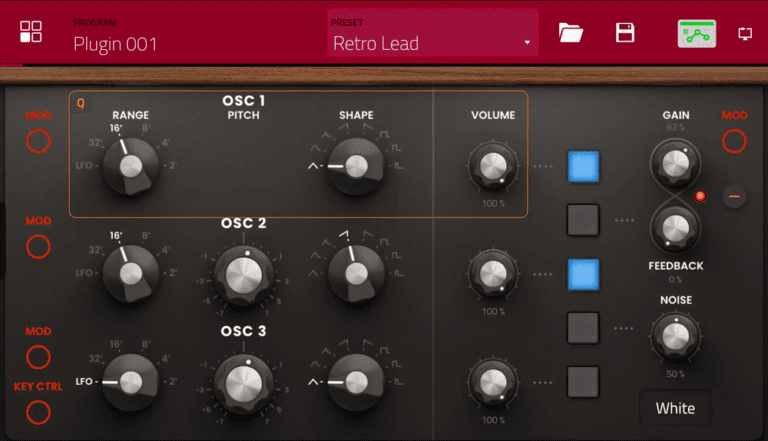This screenshot has width=768, height=441.
Task: Click the save preset floppy disk icon
Action: pyautogui.click(x=625, y=32)
